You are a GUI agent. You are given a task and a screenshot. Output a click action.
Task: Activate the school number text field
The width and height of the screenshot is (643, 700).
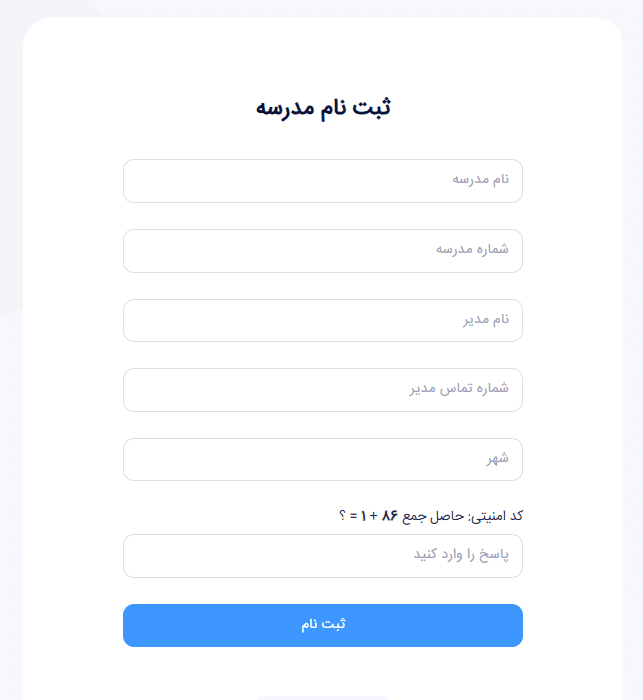[322, 251]
